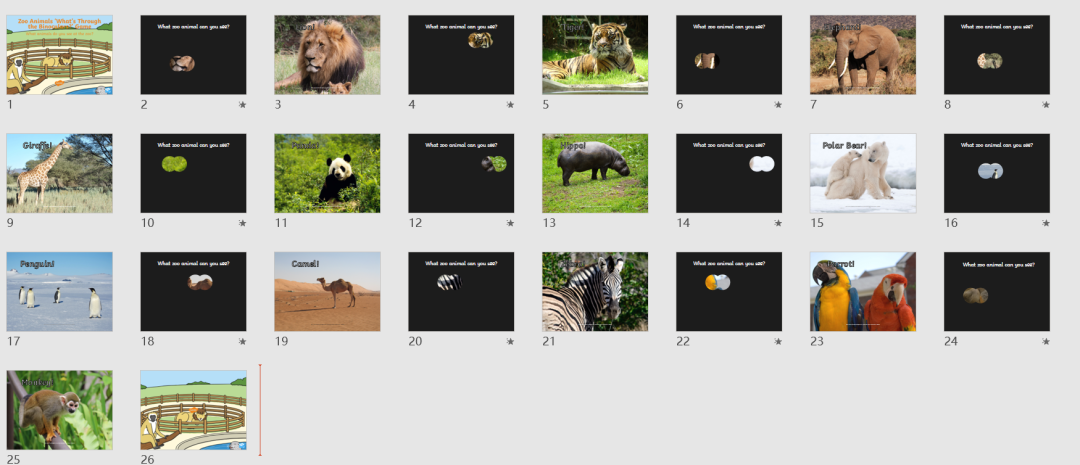The height and width of the screenshot is (465, 1080).
Task: Click the animation star under slide 8
Action: 1046,105
